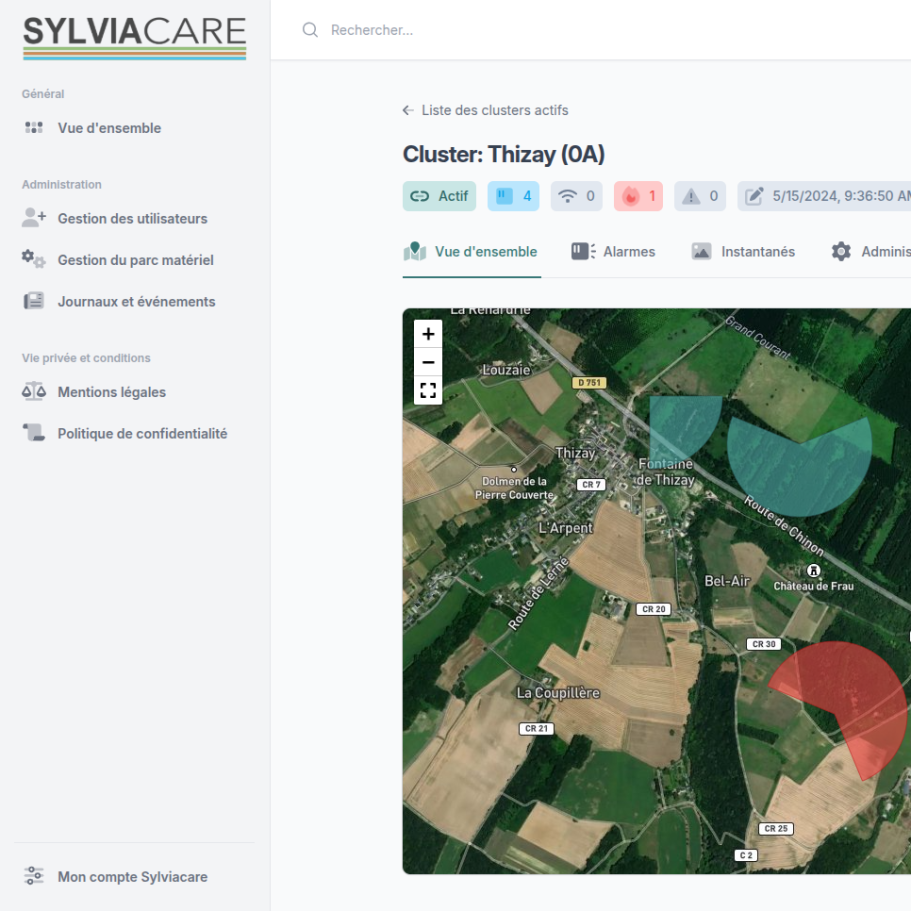Open Gestion des utilisateurs
The height and width of the screenshot is (911, 911).
[x=132, y=218]
